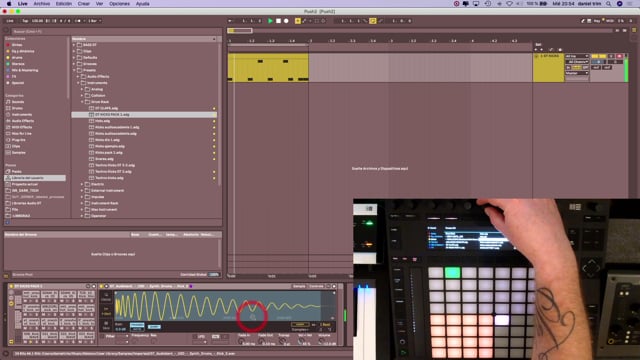Open the quantization menu showing 1 Bar
The image size is (640, 360).
[x=94, y=21]
